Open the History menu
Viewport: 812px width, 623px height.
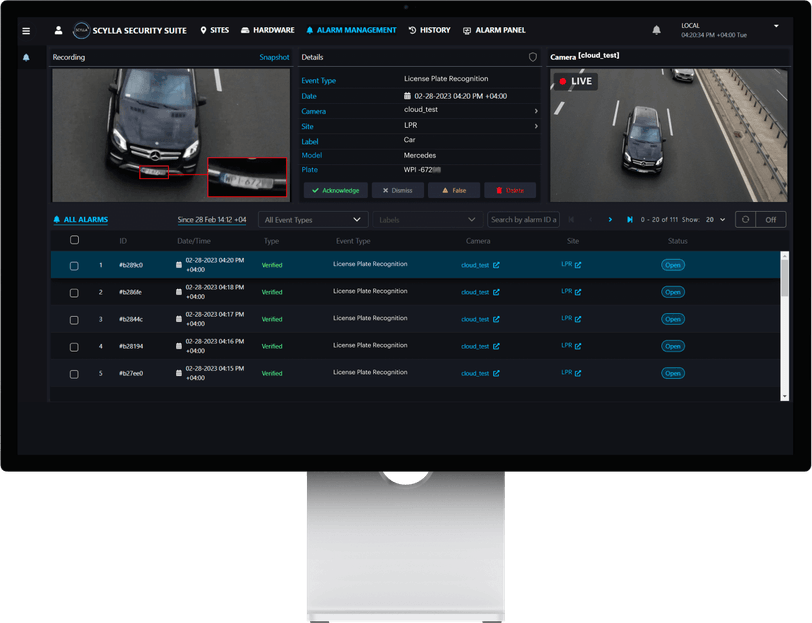429,31
